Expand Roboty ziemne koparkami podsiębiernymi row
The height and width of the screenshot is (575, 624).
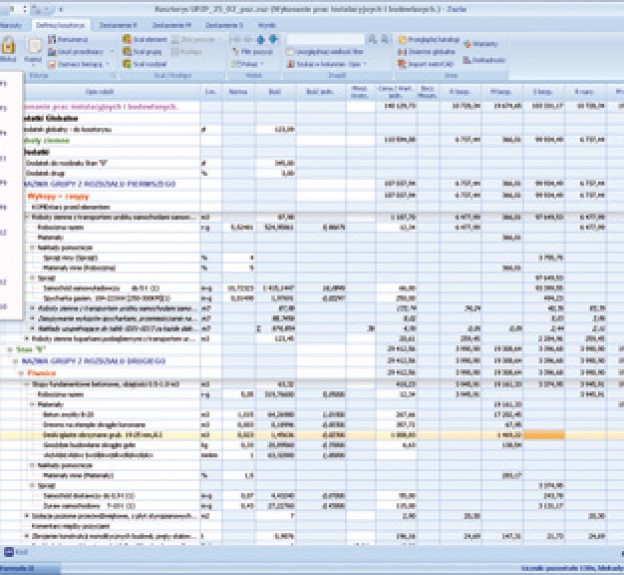(x=27, y=339)
